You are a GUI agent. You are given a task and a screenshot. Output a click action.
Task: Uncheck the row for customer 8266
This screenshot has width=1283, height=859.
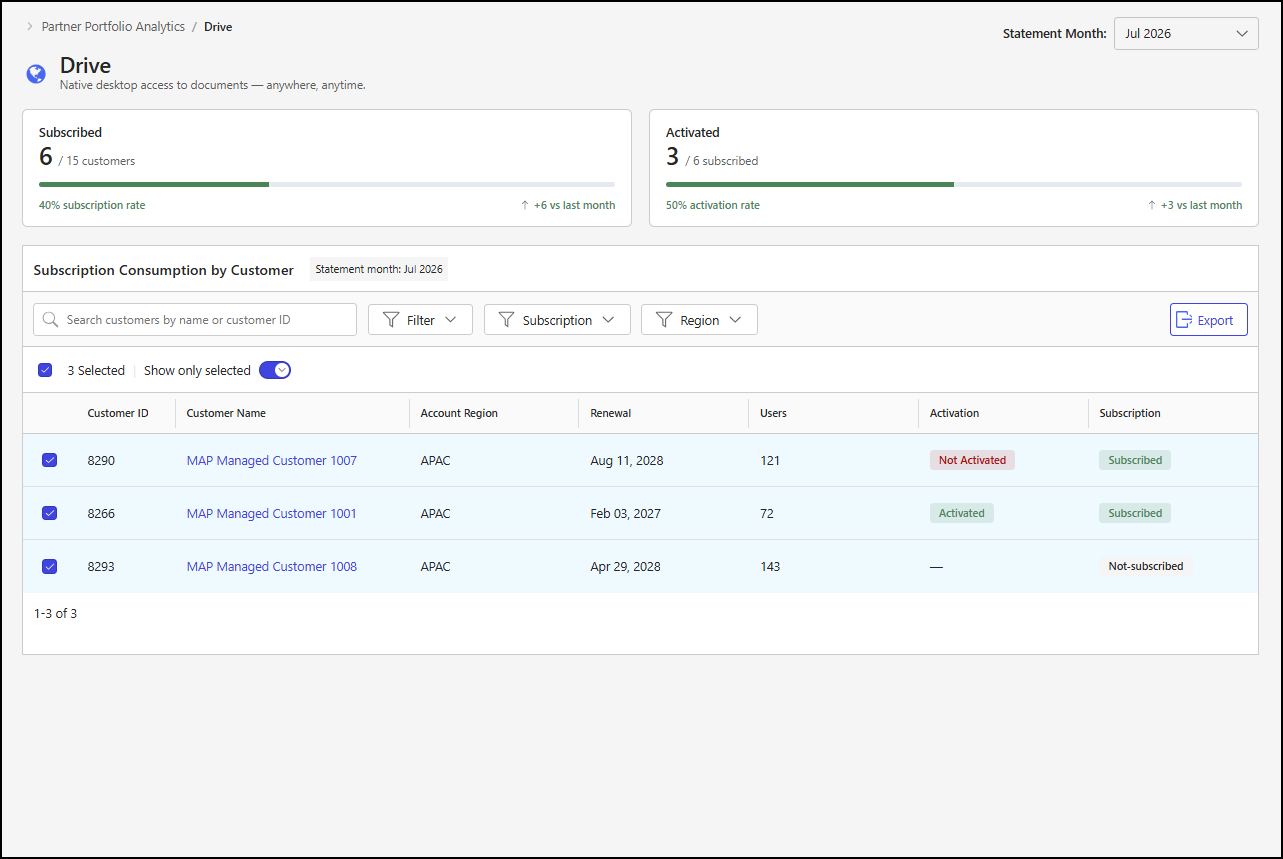click(x=50, y=513)
